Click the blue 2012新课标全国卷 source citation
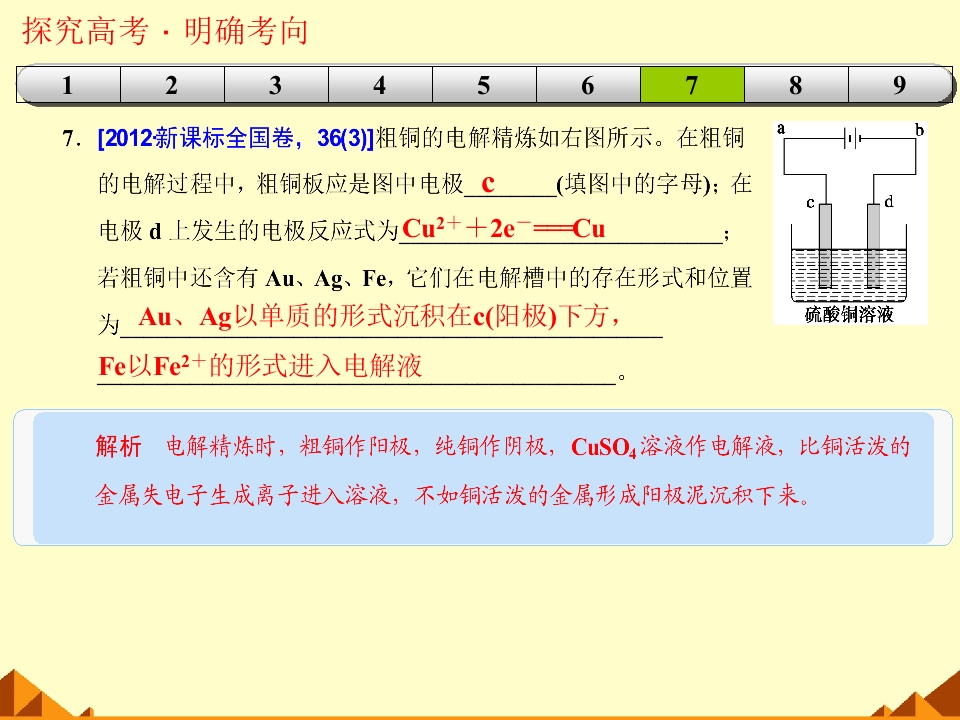Image resolution: width=960 pixels, height=720 pixels. [236, 138]
